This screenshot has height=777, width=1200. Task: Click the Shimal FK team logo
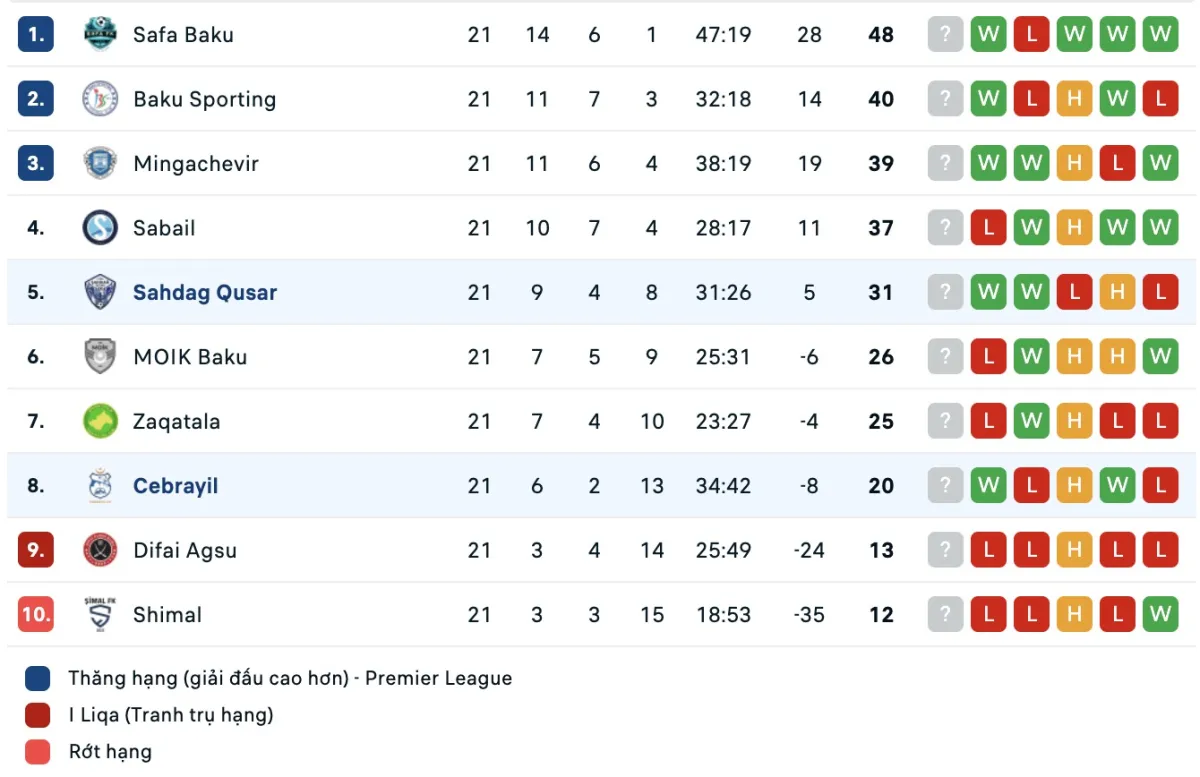(x=100, y=614)
